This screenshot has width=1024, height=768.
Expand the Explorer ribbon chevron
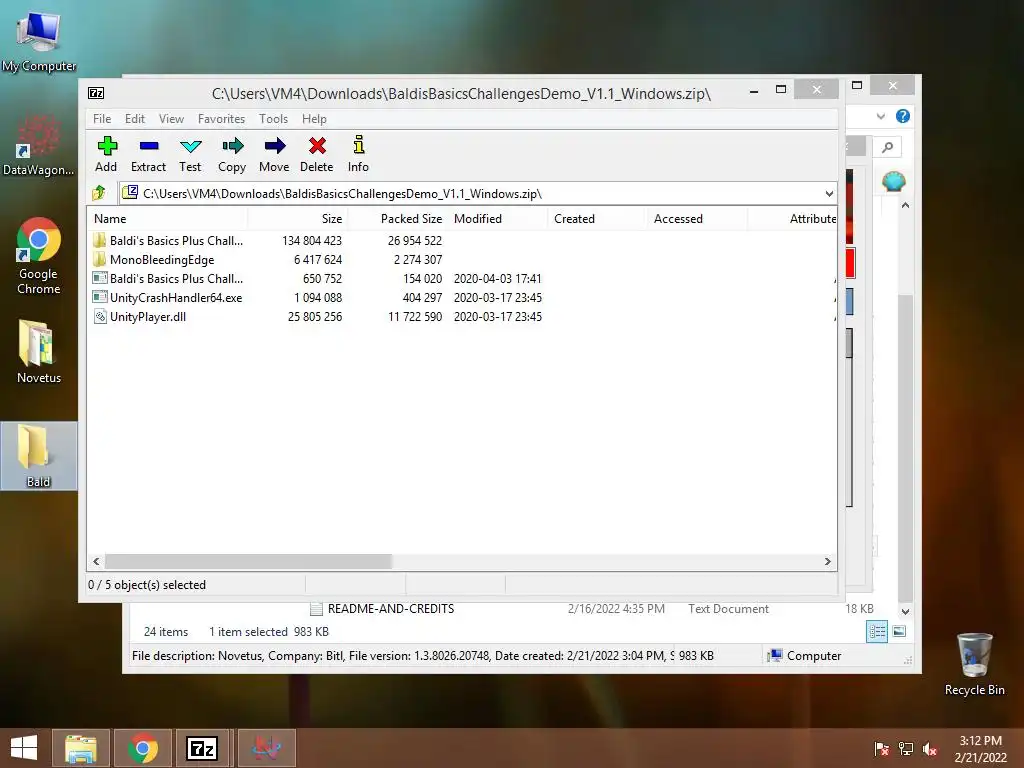coord(880,116)
